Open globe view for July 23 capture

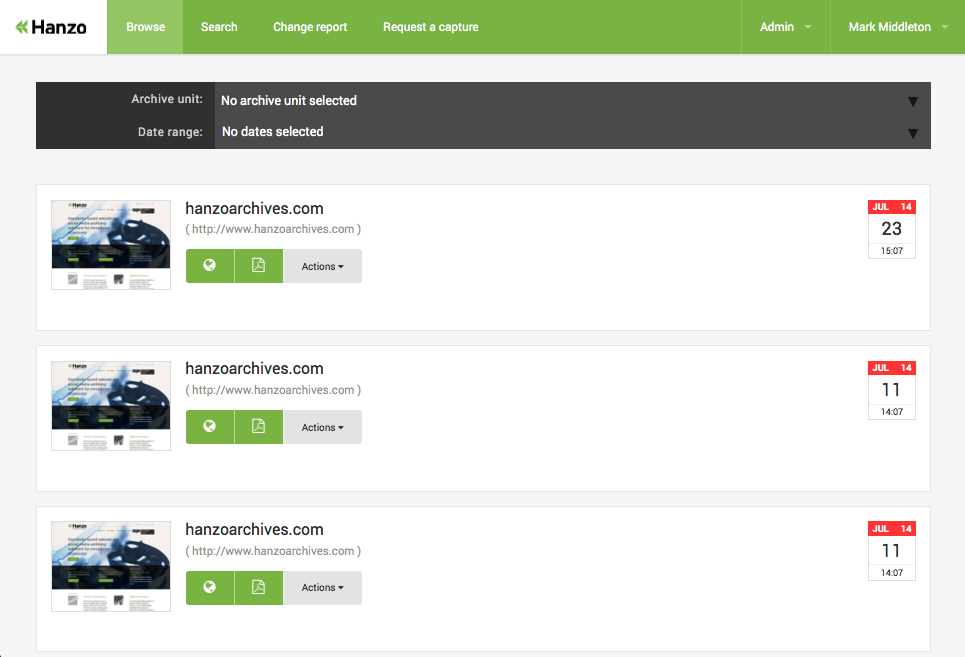coord(210,266)
